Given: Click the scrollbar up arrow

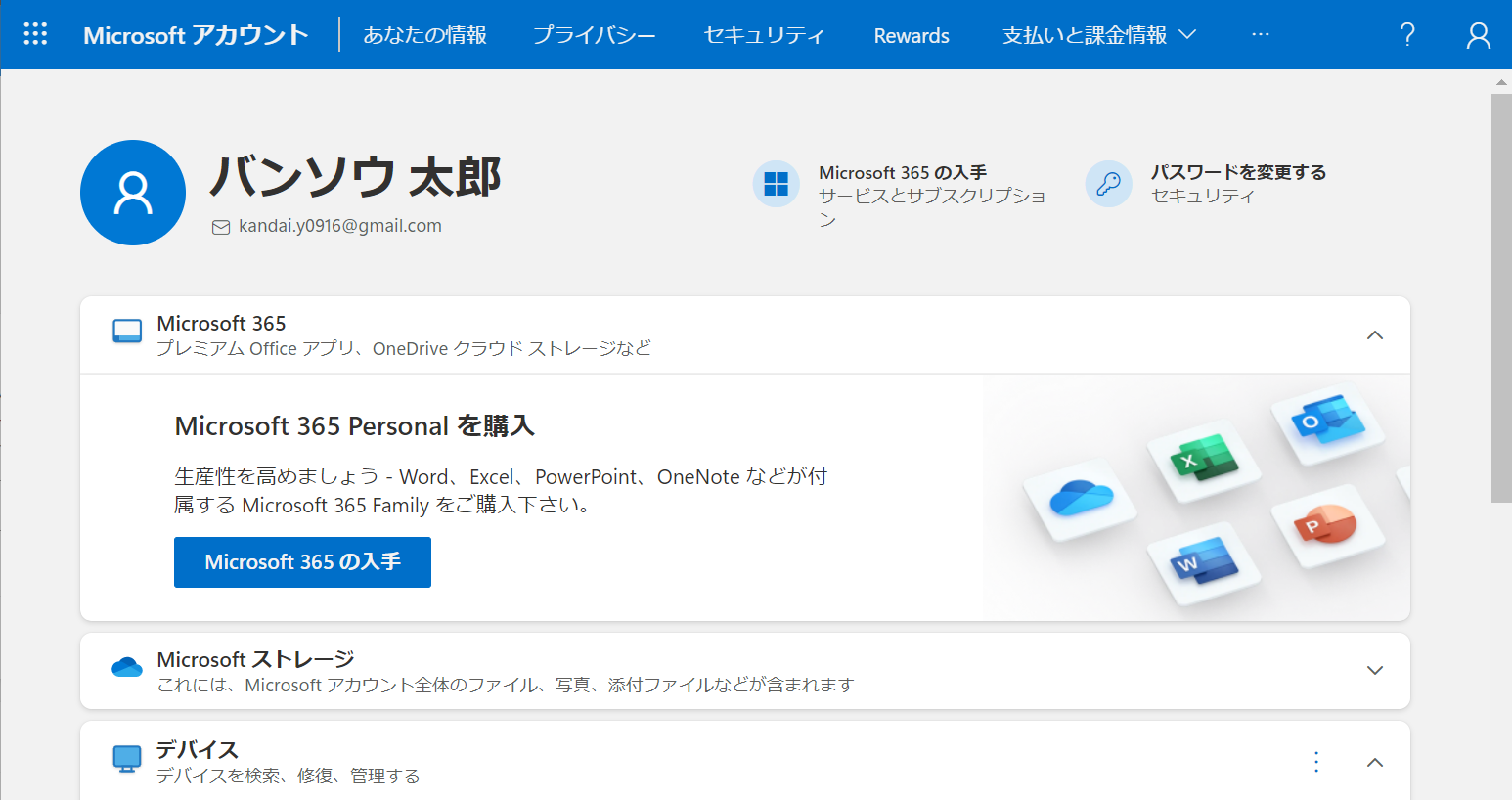Looking at the screenshot, I should click(x=1501, y=82).
